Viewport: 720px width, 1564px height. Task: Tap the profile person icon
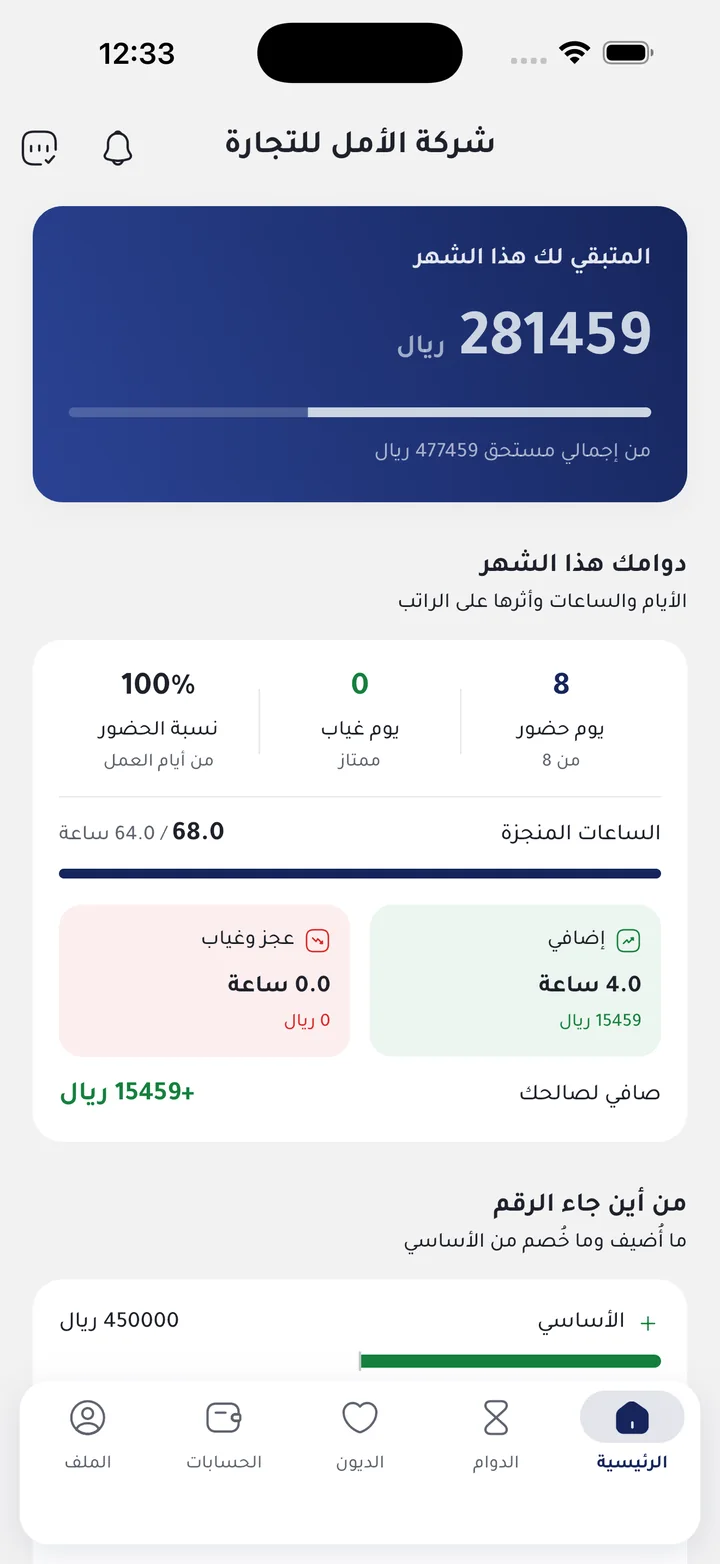point(88,1417)
